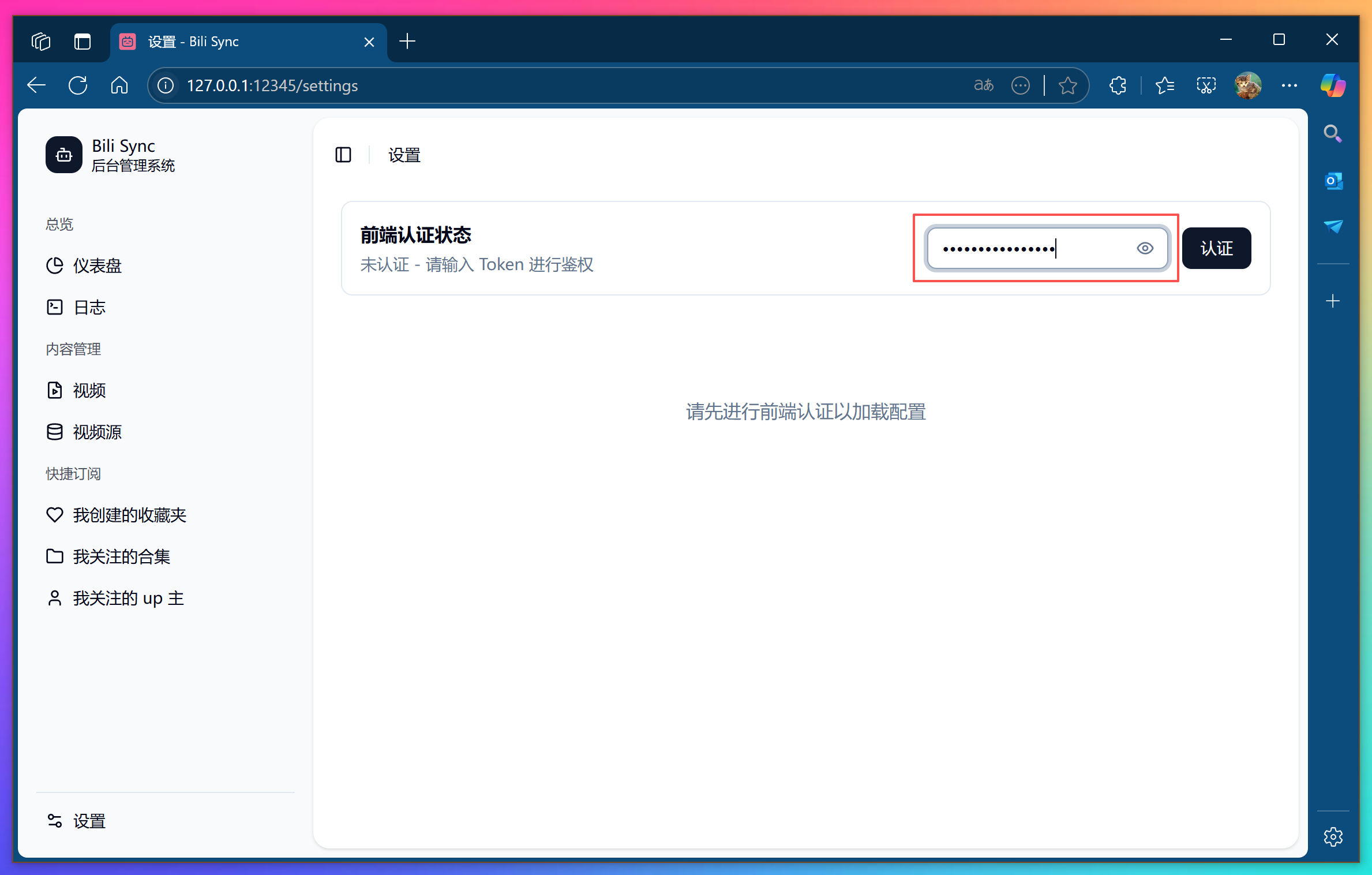
Task: Open the 视频 videos section
Action: tap(89, 390)
